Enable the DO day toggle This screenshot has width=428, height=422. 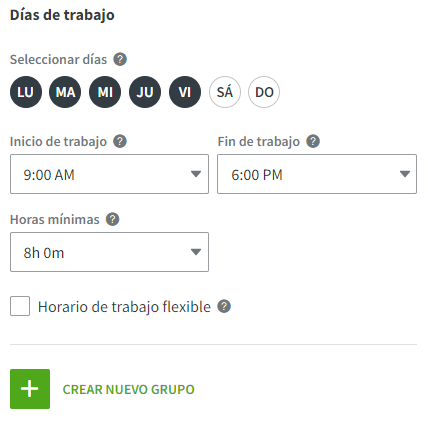(x=264, y=92)
